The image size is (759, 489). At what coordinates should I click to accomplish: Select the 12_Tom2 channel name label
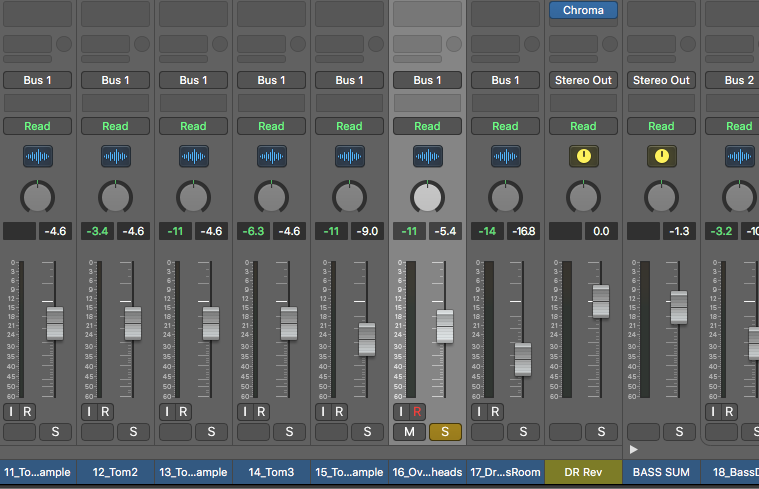115,472
